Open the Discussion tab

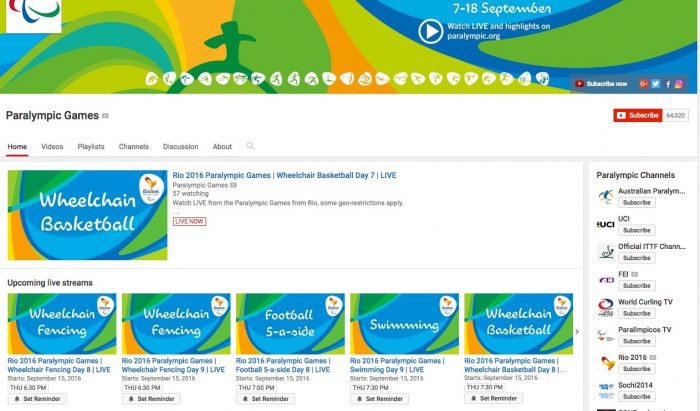click(x=180, y=146)
